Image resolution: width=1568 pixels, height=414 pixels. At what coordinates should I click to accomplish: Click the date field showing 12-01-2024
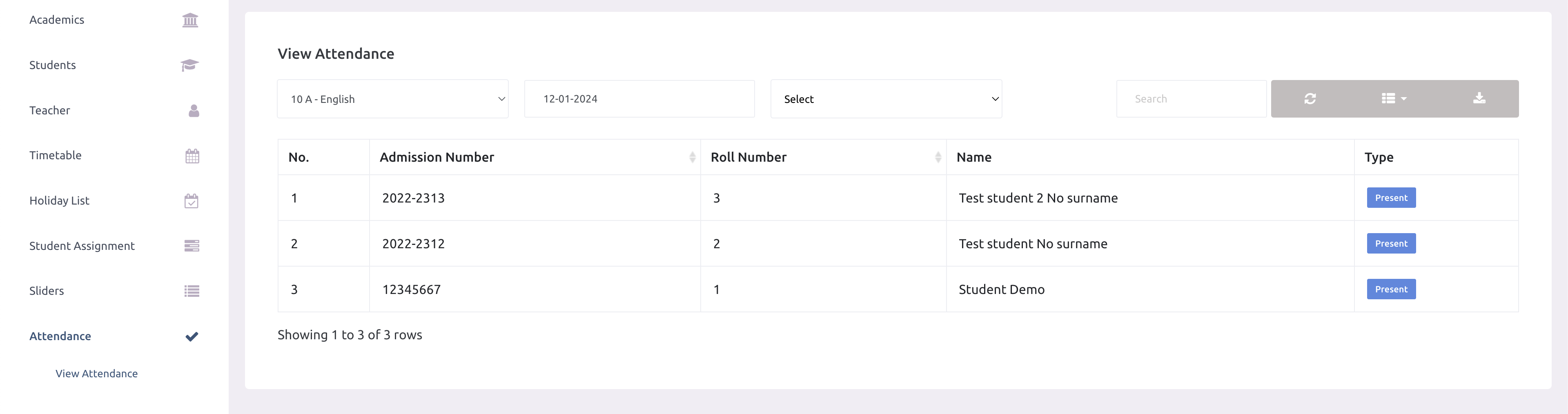coord(639,99)
